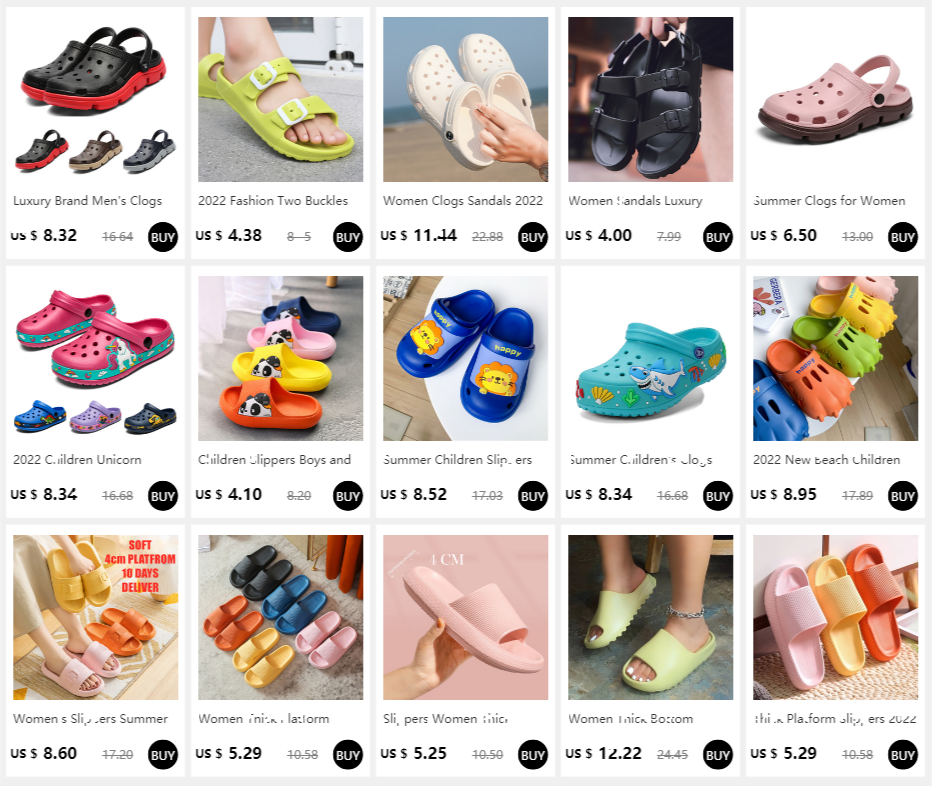Click BUY for Summer Clogs for Women
Viewport: 932px width, 786px height.
903,237
